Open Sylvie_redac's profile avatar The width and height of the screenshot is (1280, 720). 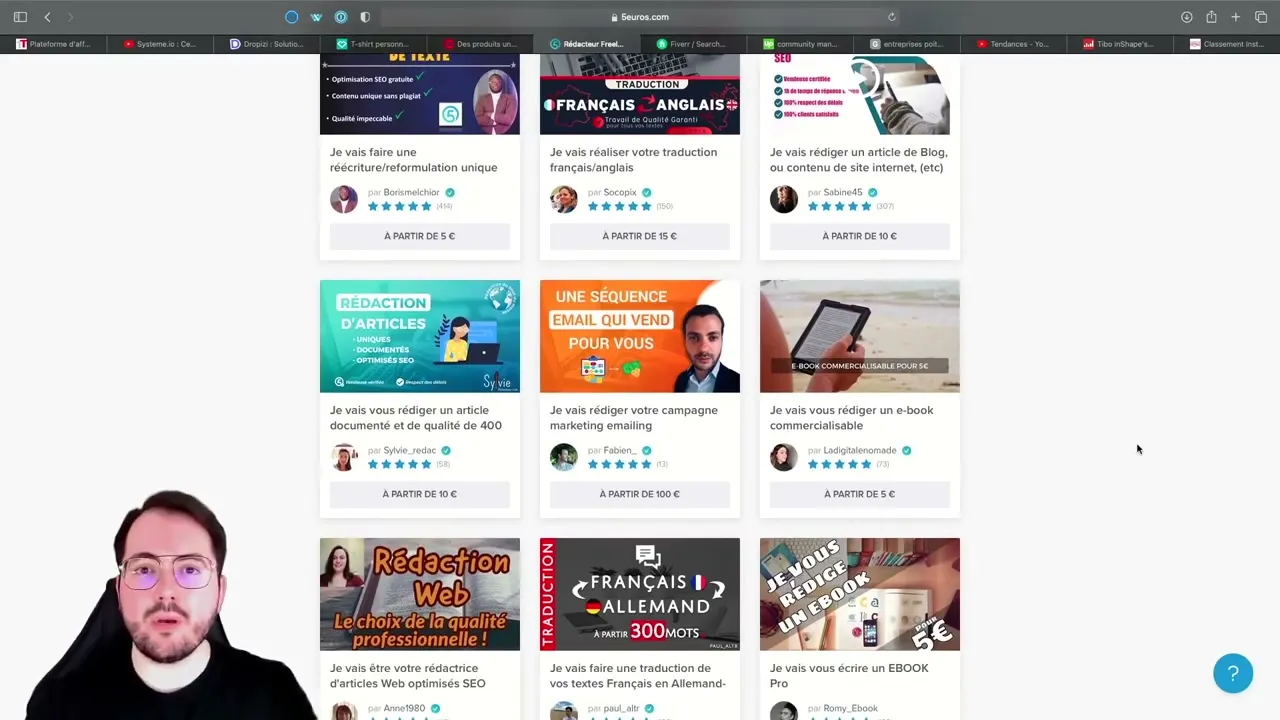tap(344, 457)
